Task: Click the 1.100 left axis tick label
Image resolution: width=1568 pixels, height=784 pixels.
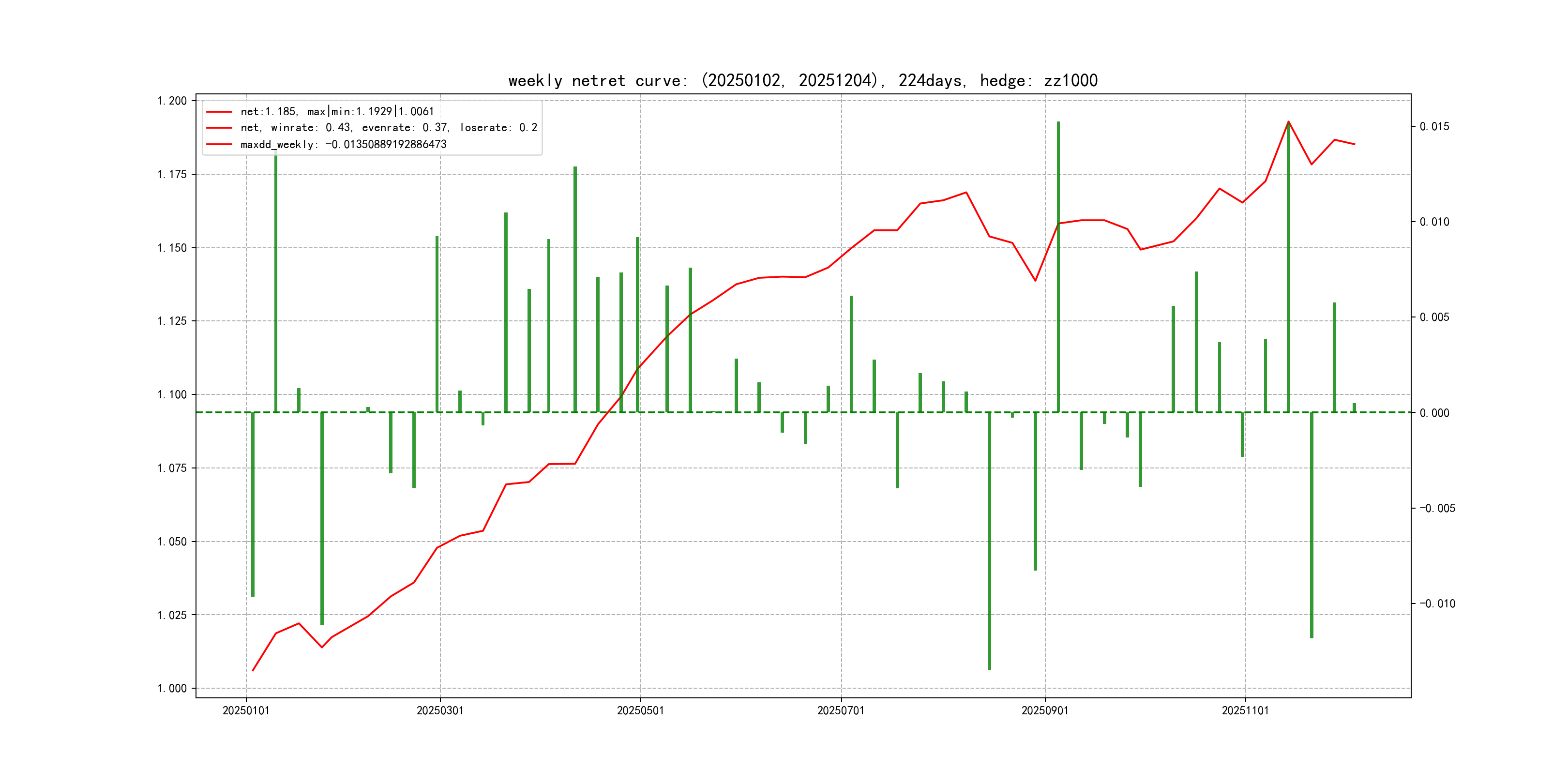Action: 172,395
